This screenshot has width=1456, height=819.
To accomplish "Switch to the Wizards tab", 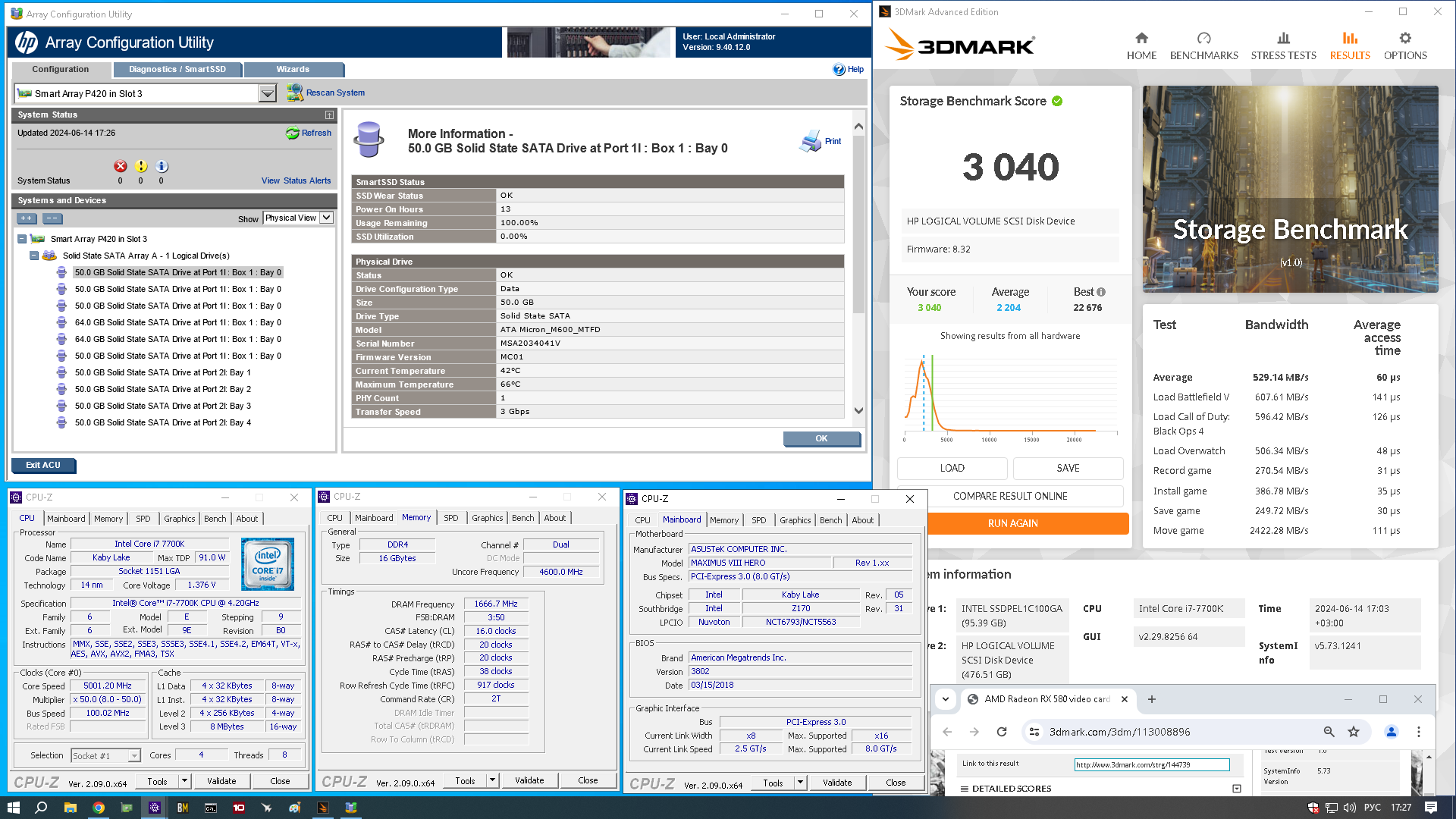I will coord(293,69).
